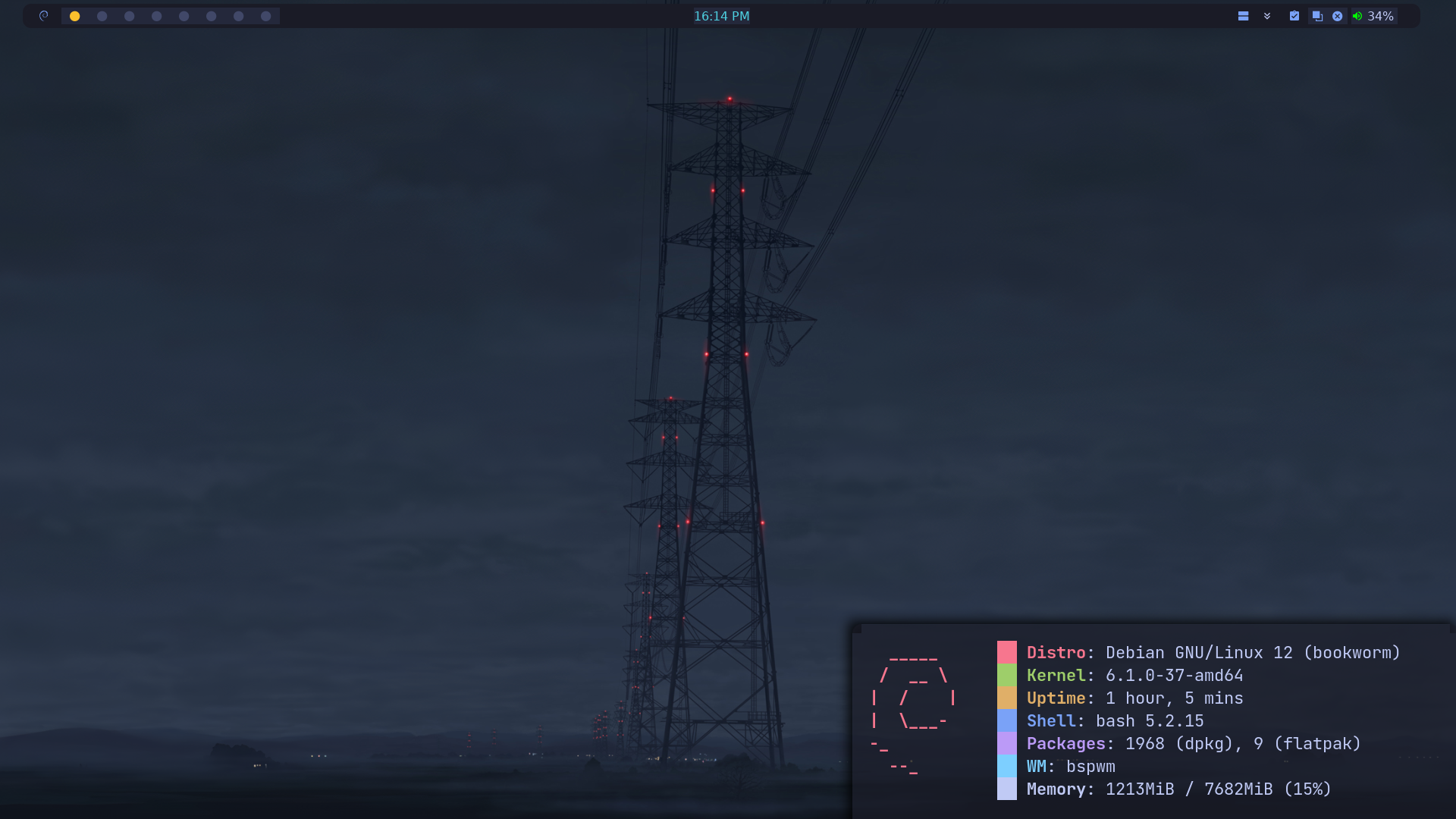Expand the double chevron tray arrow
The width and height of the screenshot is (1456, 819).
pyautogui.click(x=1267, y=16)
